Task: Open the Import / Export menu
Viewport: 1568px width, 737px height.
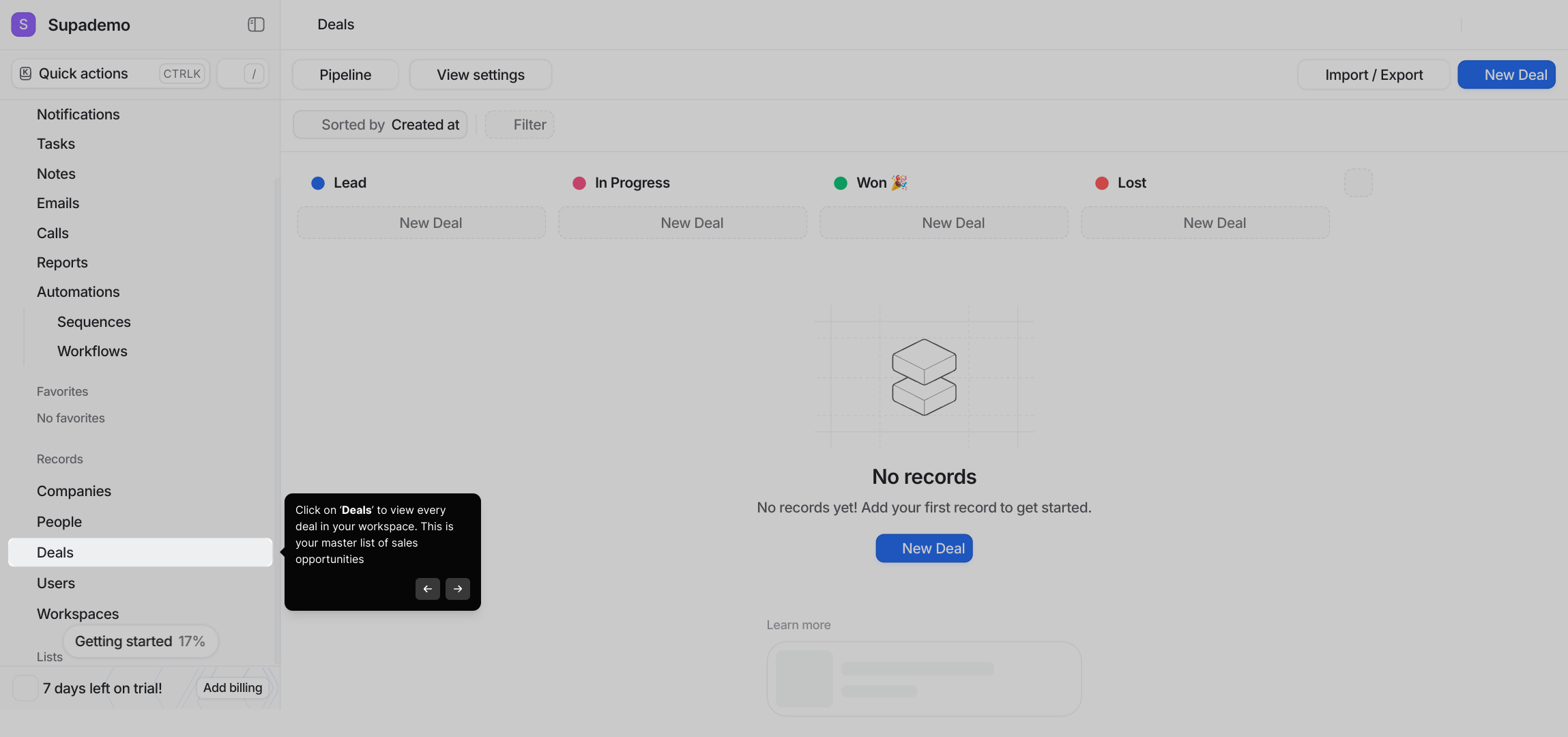Action: [1373, 75]
